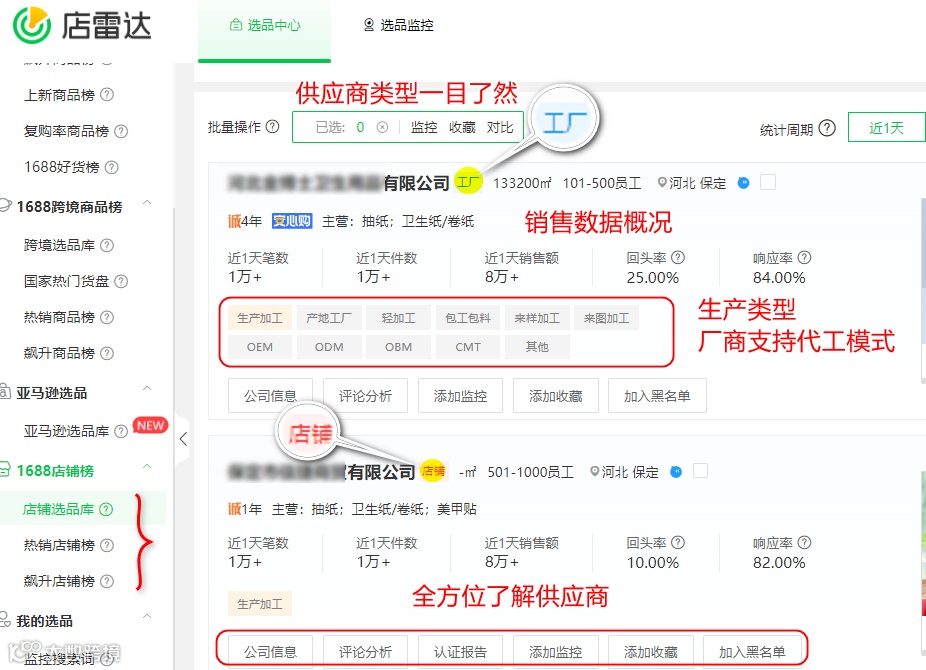
Task: Click batch 监控 action
Action: pyautogui.click(x=424, y=128)
